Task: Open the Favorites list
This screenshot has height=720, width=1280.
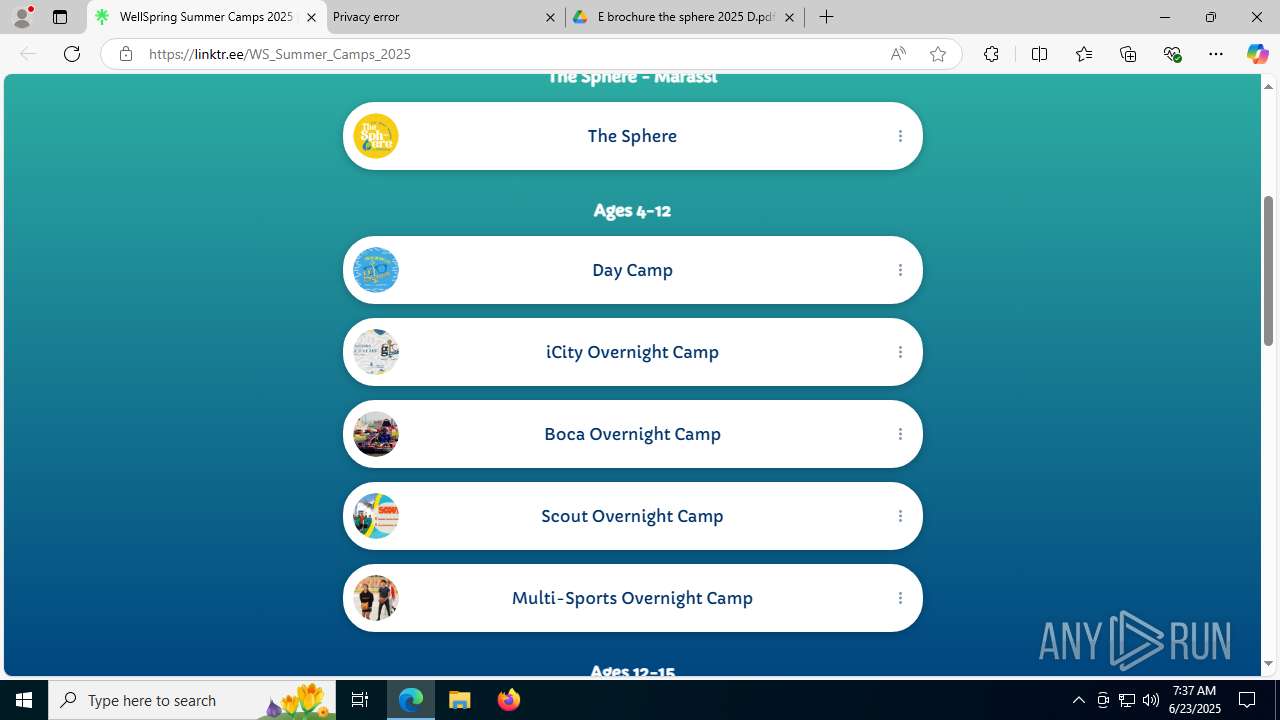Action: coord(1083,54)
